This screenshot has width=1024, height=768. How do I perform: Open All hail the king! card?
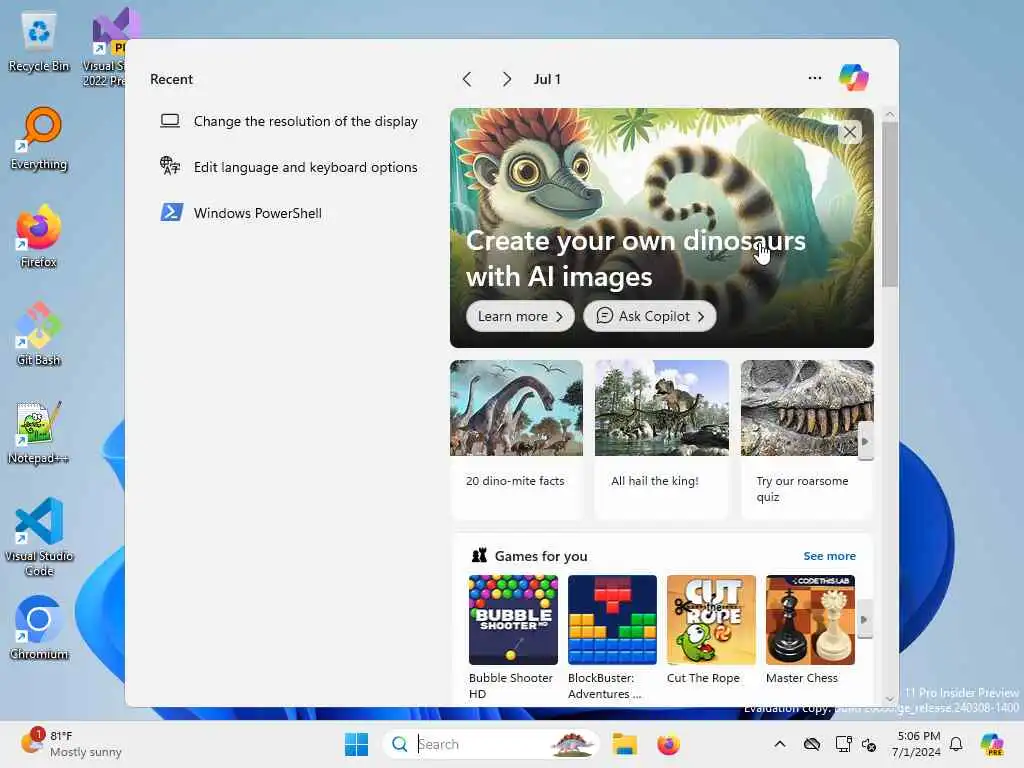click(x=662, y=439)
